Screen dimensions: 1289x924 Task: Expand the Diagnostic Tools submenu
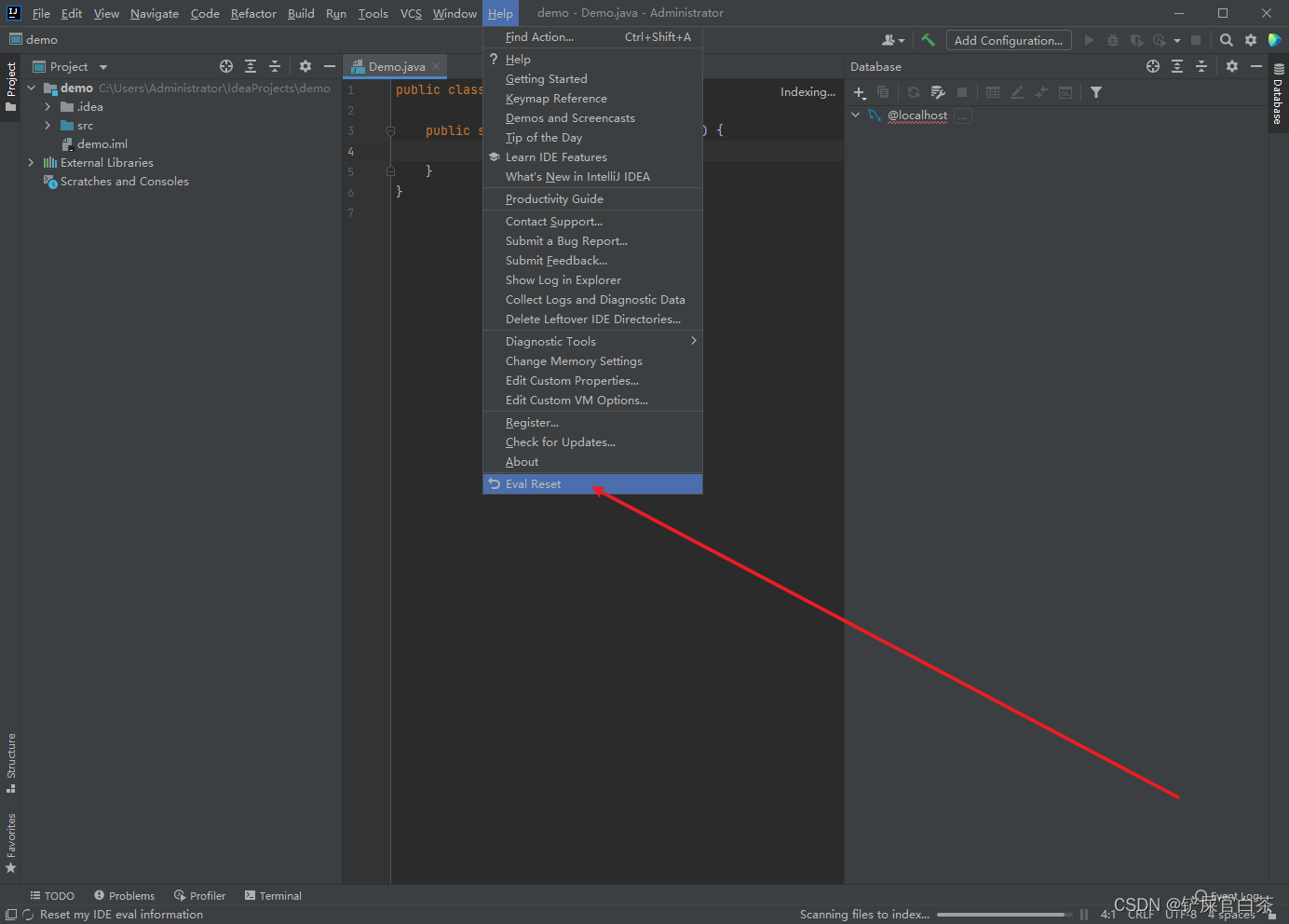click(592, 342)
